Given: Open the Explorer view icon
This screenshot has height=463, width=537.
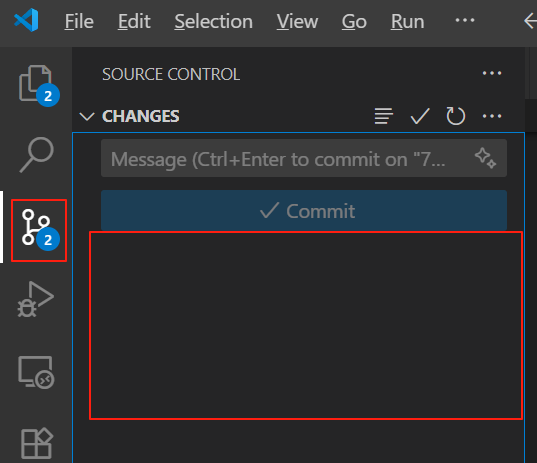Looking at the screenshot, I should tap(36, 84).
